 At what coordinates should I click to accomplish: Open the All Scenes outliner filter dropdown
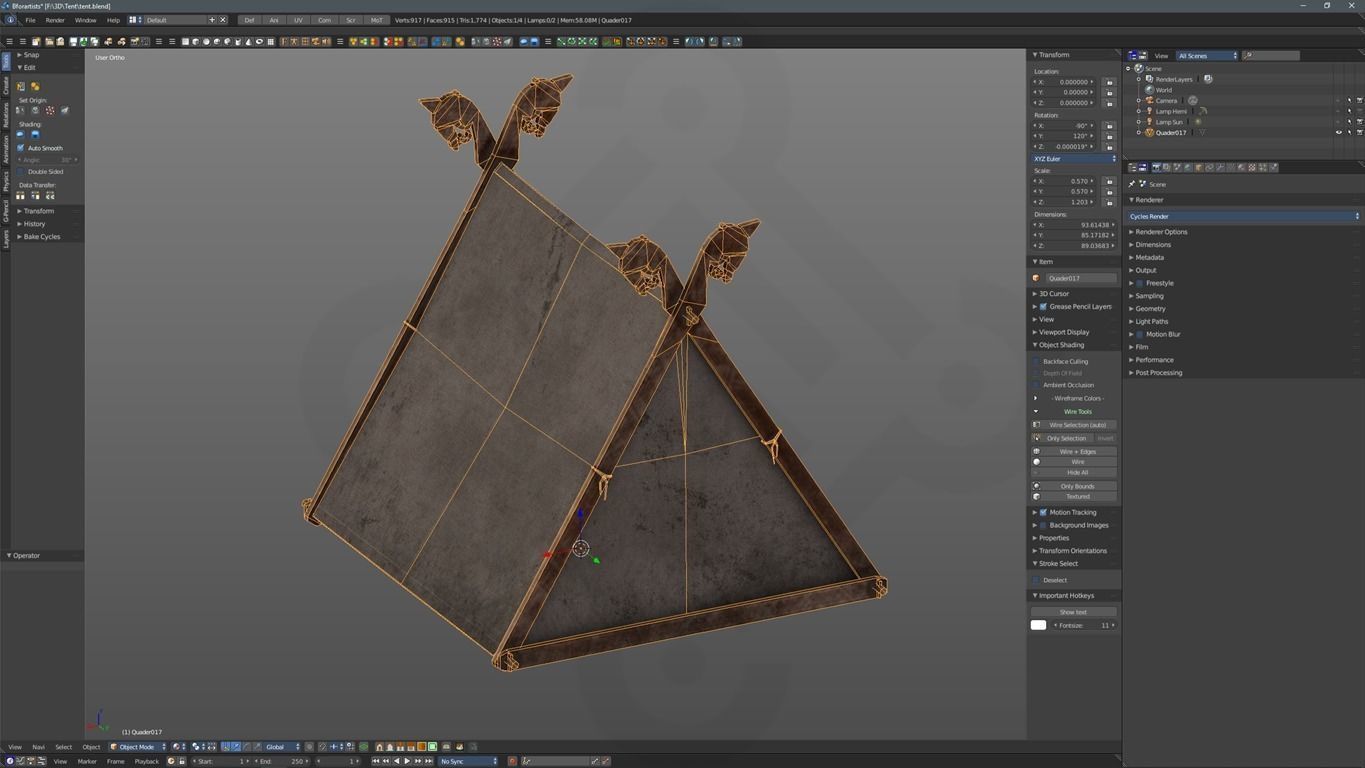coord(1207,56)
